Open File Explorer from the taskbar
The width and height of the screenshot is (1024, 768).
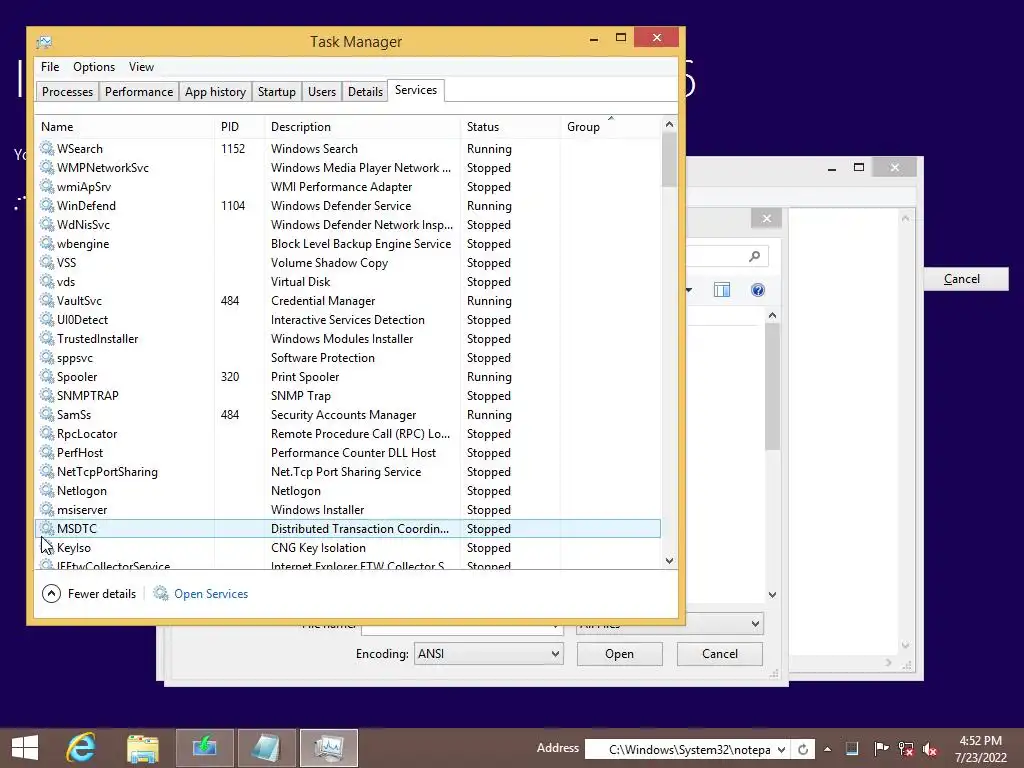tap(142, 748)
